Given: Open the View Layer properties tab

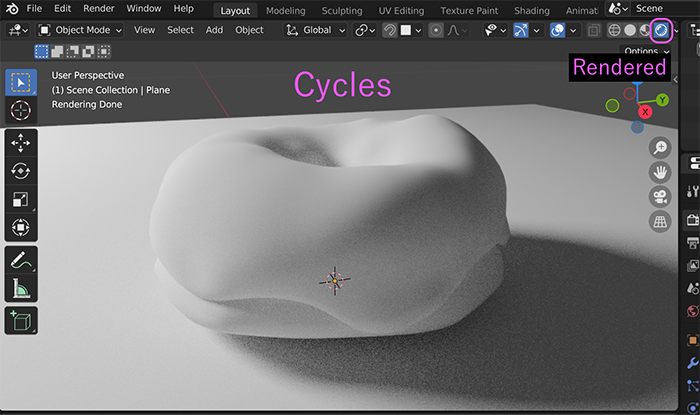Looking at the screenshot, I should 692,266.
